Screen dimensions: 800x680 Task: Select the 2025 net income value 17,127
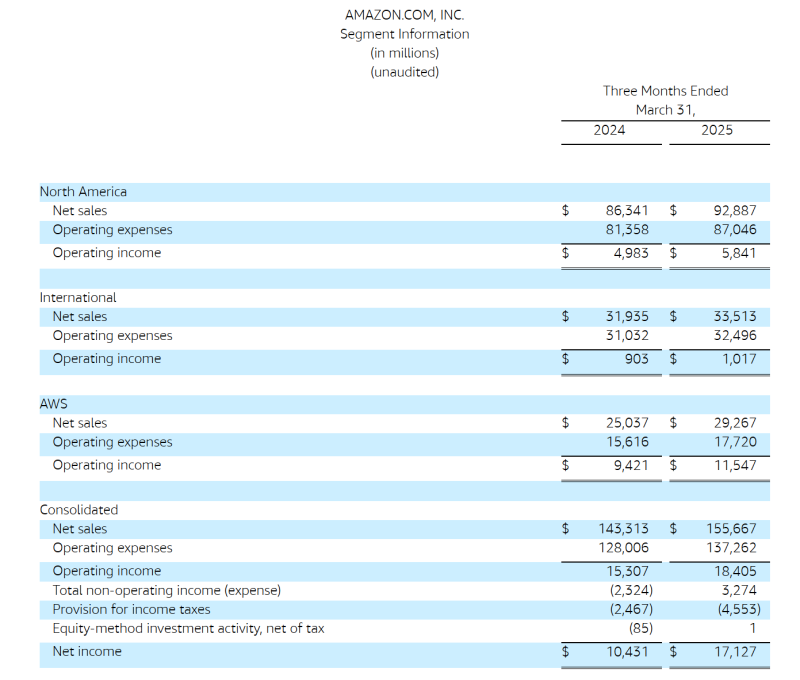735,652
